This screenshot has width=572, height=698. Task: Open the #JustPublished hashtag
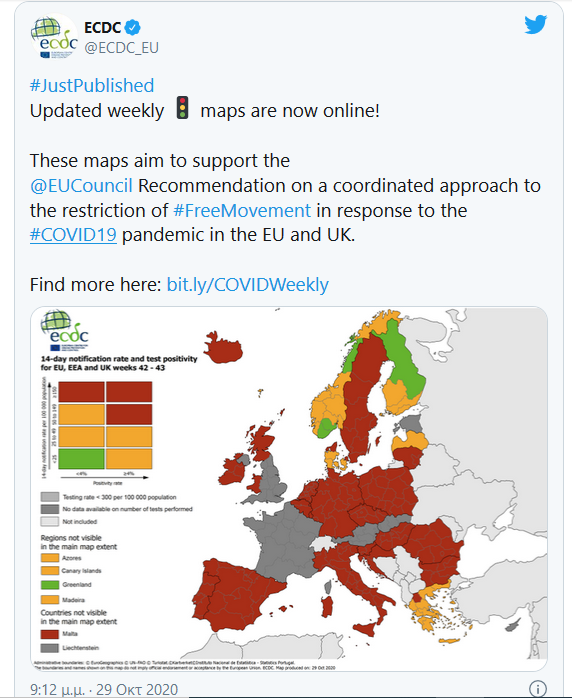(92, 85)
